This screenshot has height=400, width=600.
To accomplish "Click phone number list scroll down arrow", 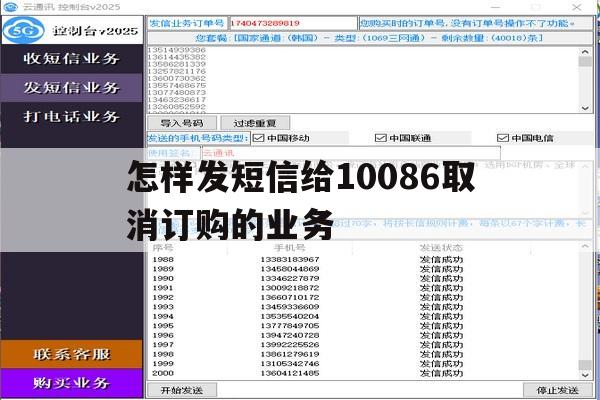I will pyautogui.click(x=585, y=108).
